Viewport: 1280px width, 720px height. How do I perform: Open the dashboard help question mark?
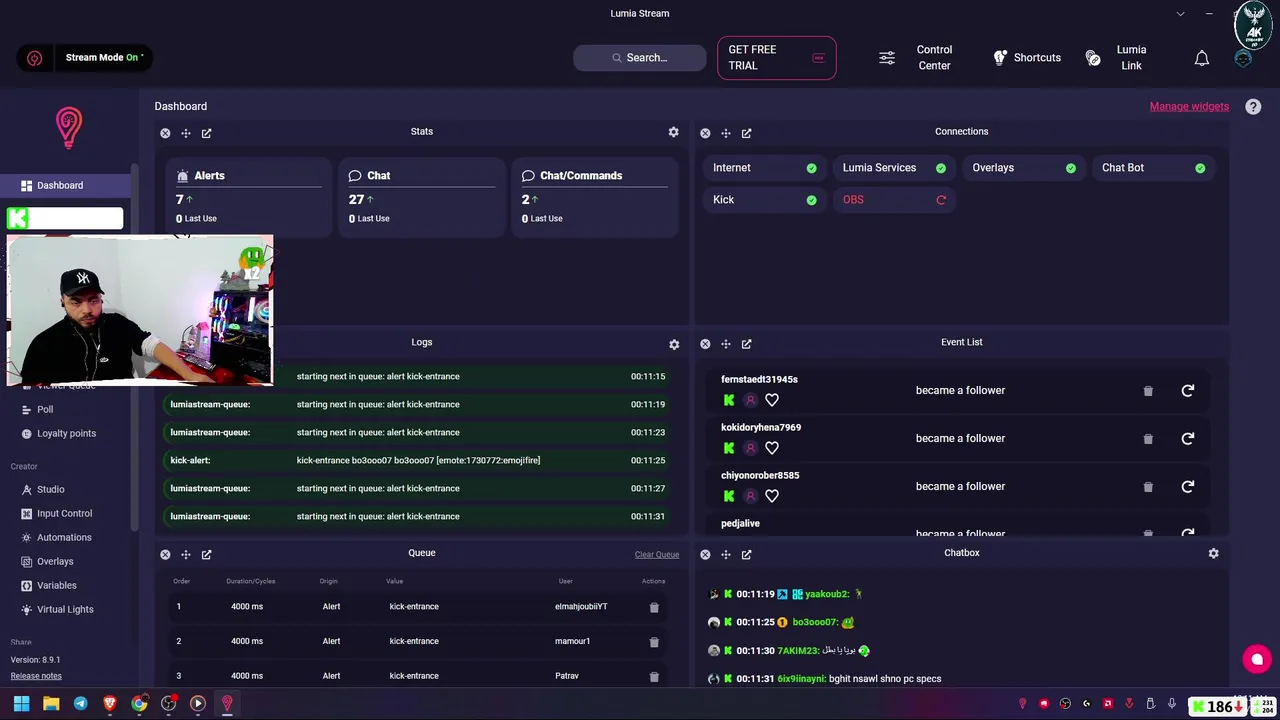pyautogui.click(x=1253, y=107)
